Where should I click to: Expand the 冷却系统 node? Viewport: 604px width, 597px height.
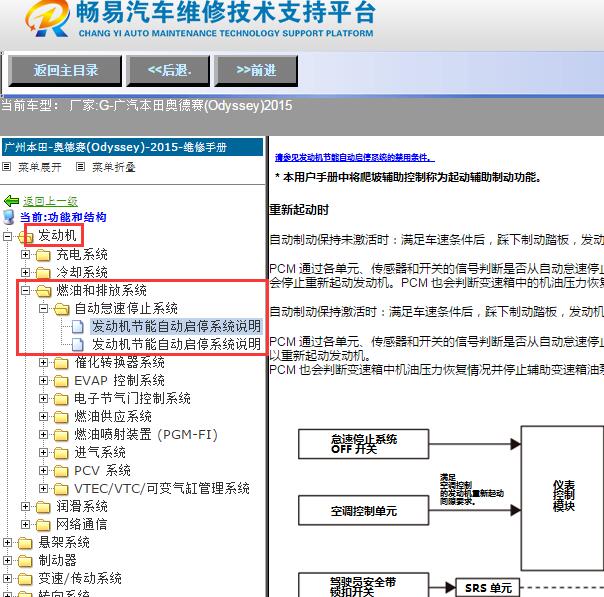coord(25,272)
